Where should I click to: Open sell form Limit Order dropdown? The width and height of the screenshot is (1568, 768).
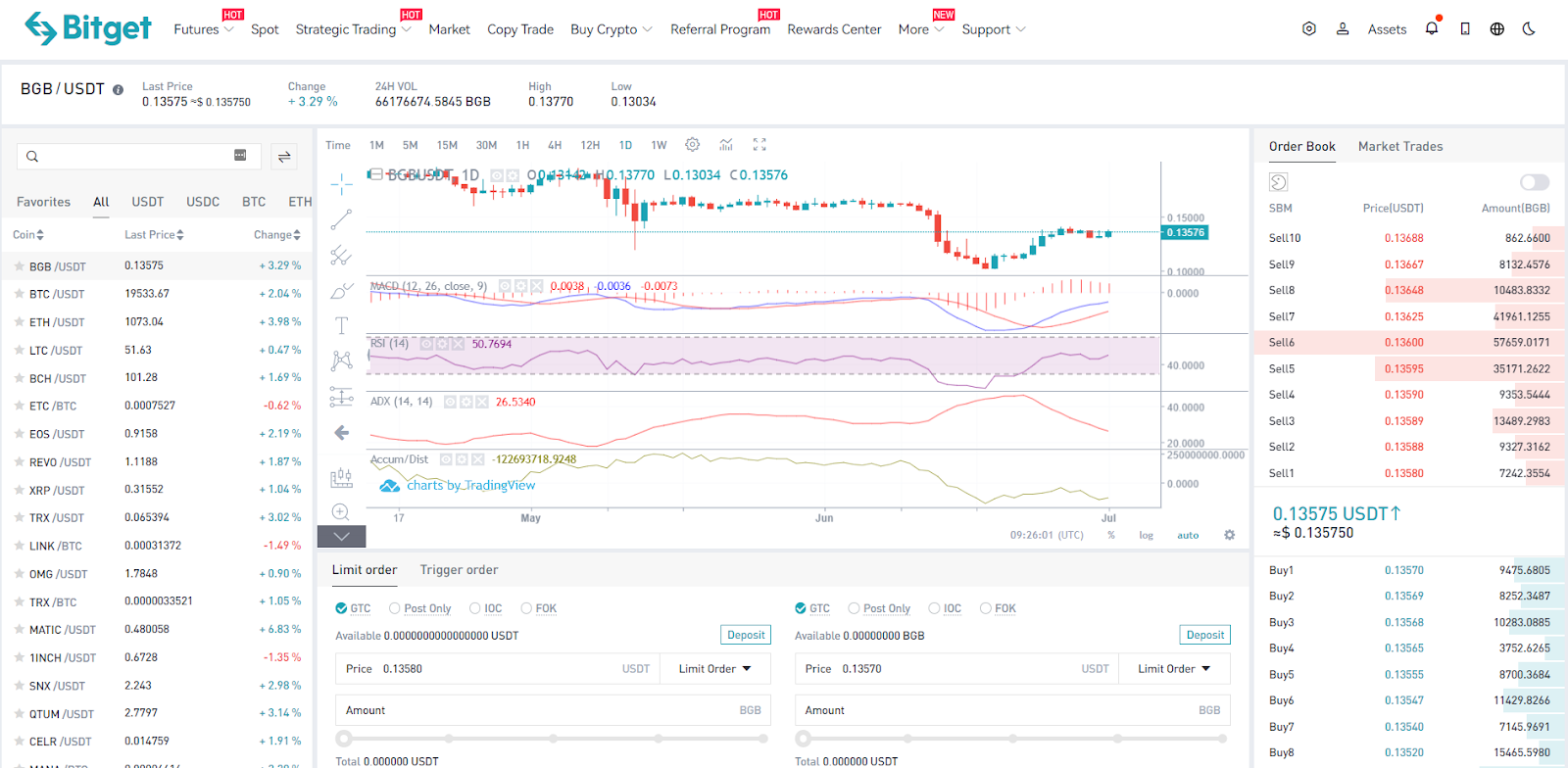(x=1174, y=669)
